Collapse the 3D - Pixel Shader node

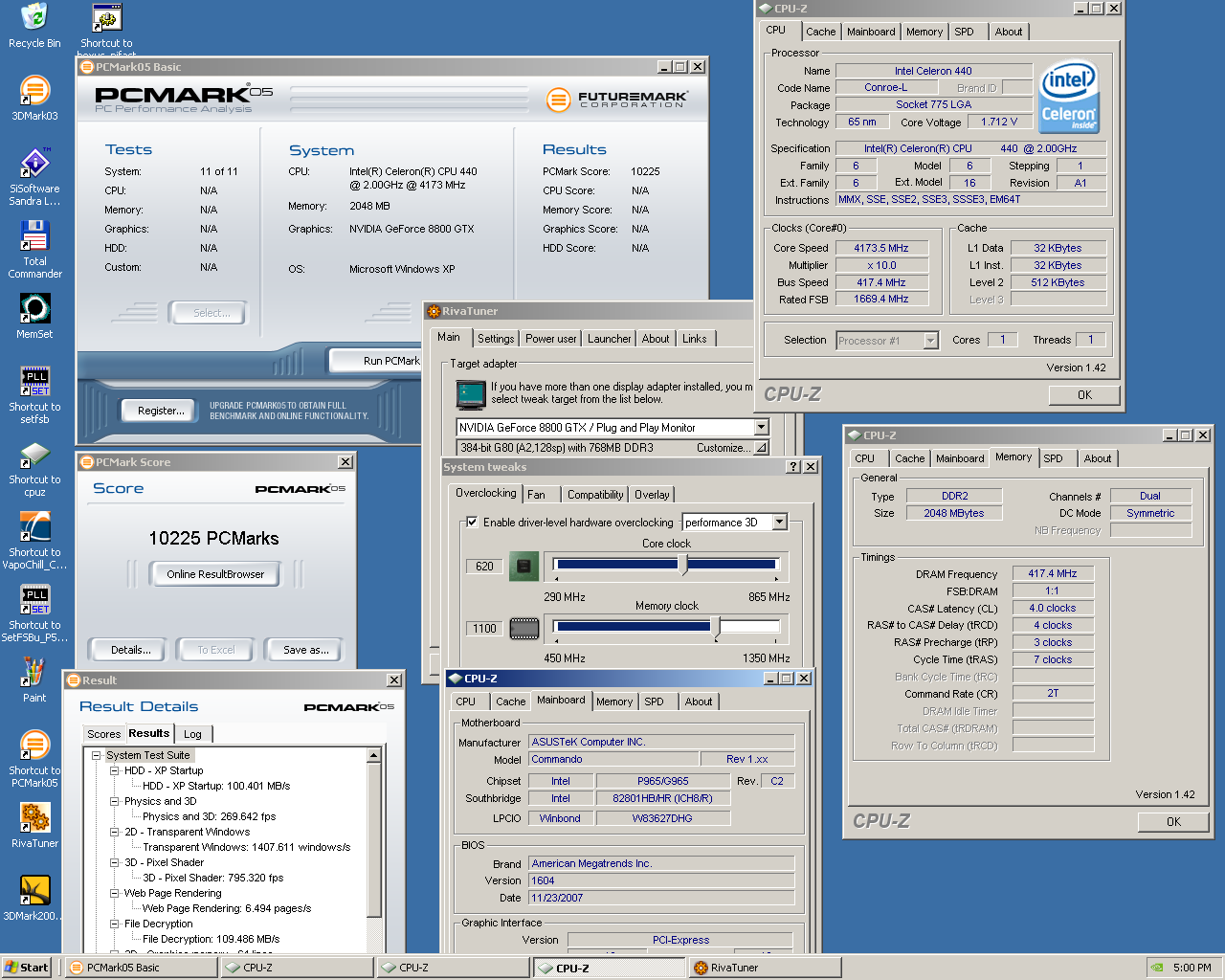point(114,862)
